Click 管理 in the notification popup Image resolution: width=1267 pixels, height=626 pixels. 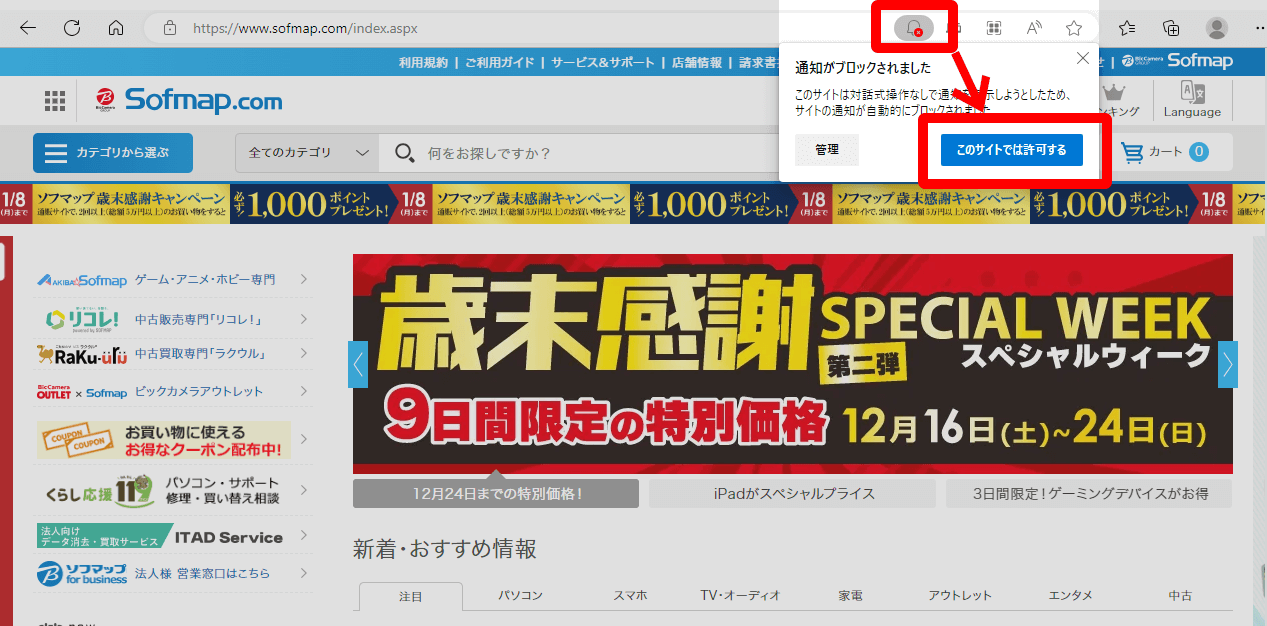point(826,150)
